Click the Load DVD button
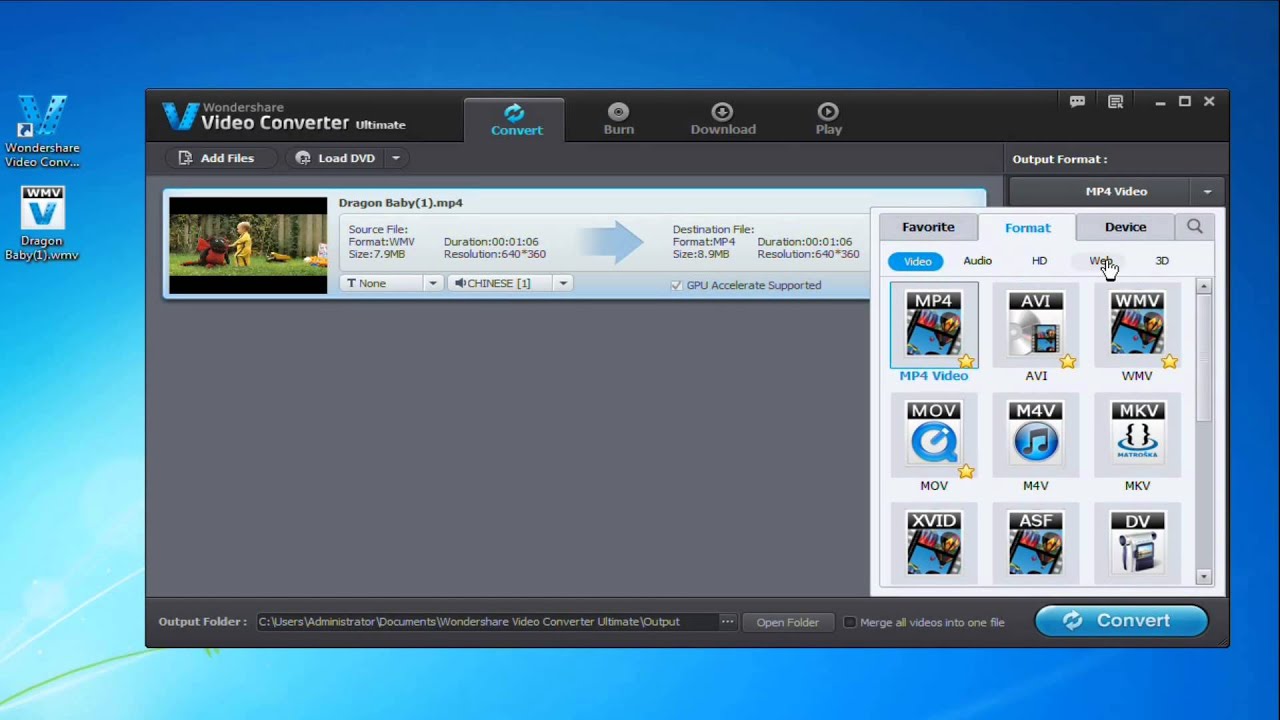The width and height of the screenshot is (1280, 720). pos(335,158)
